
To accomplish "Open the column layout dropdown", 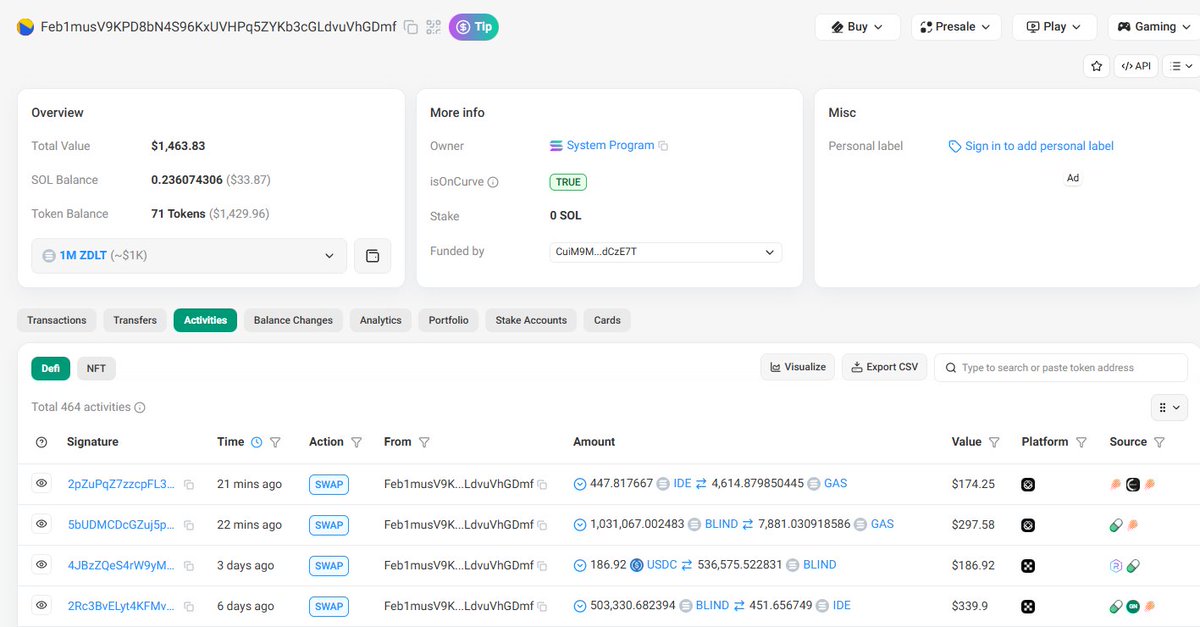I will pyautogui.click(x=1169, y=407).
